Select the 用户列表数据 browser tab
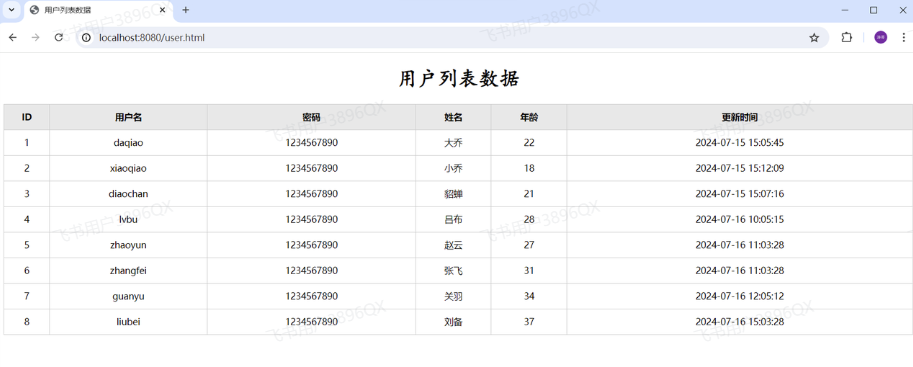This screenshot has height=367, width=913. 98,10
